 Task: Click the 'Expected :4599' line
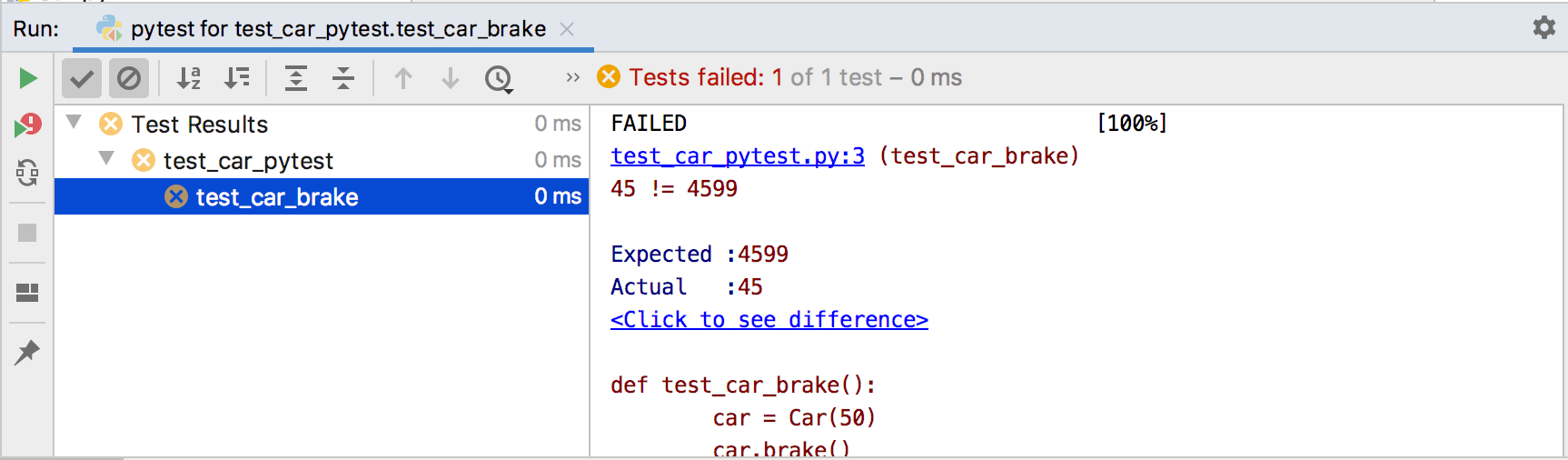click(x=700, y=254)
